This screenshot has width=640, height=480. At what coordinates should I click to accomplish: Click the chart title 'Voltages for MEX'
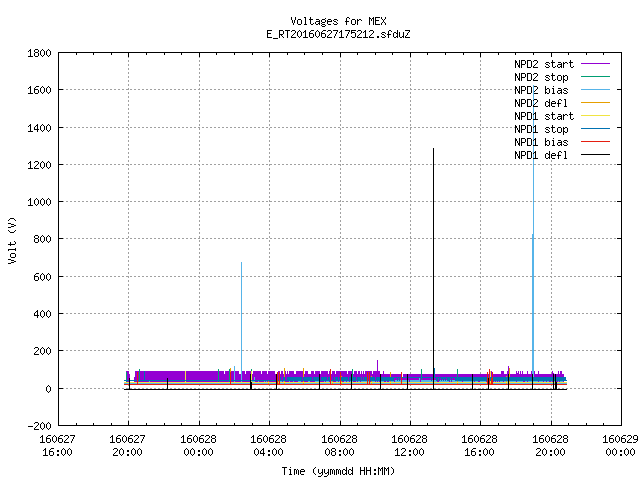pos(338,21)
